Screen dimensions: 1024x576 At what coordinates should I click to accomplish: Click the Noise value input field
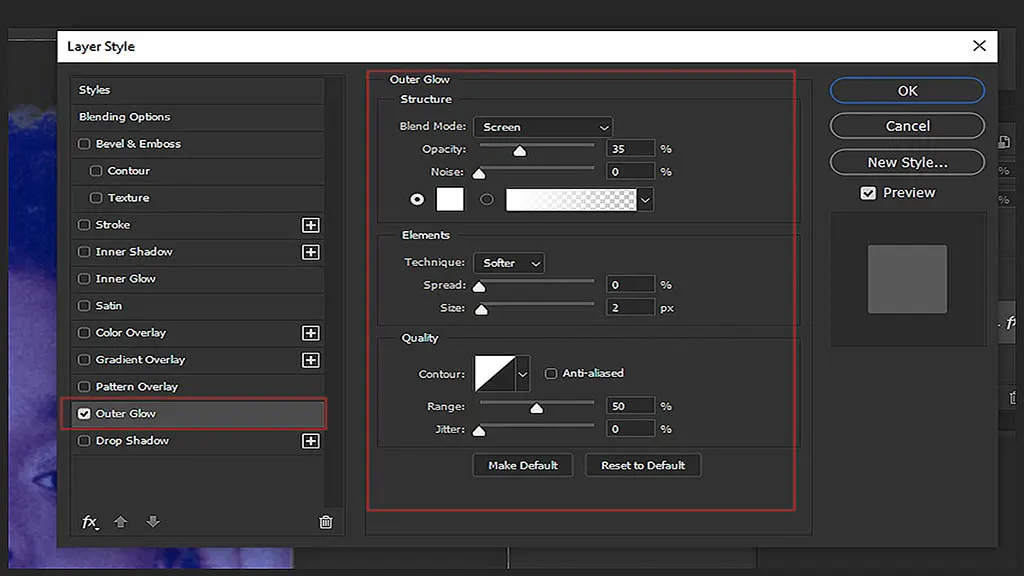pos(630,172)
